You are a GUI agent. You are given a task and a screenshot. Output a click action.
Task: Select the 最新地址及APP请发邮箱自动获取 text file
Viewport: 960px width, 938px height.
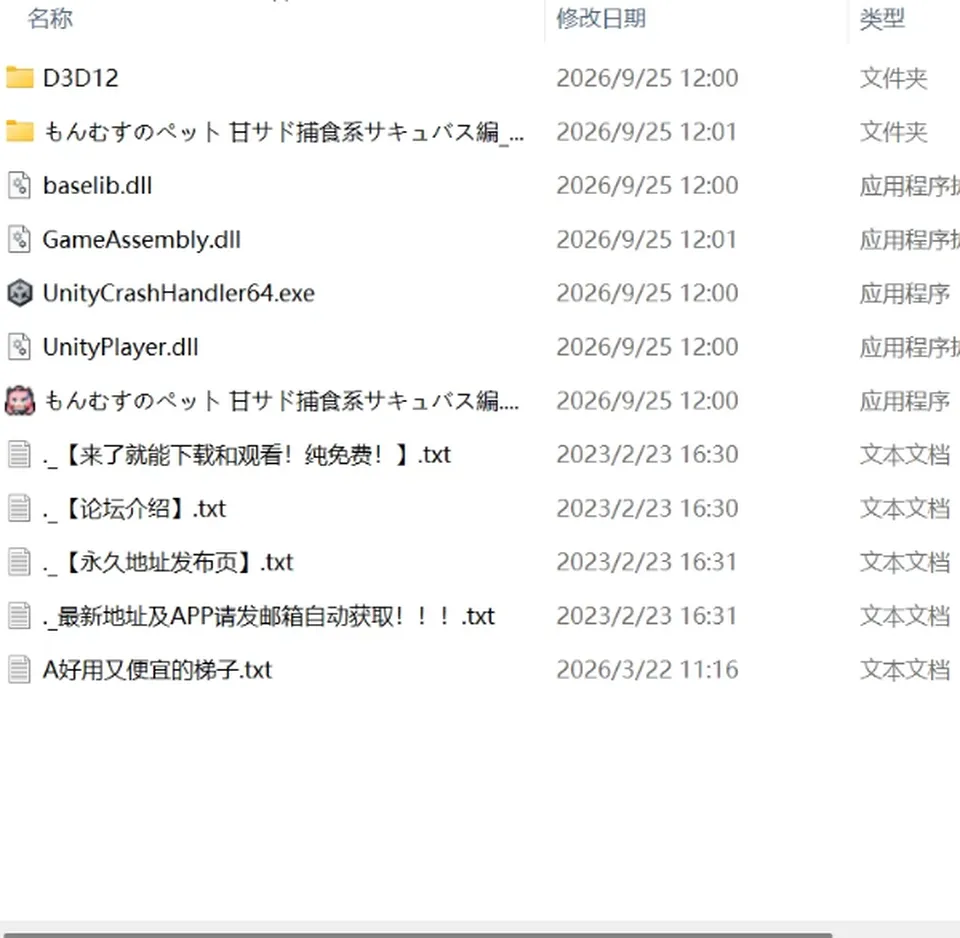(x=269, y=616)
